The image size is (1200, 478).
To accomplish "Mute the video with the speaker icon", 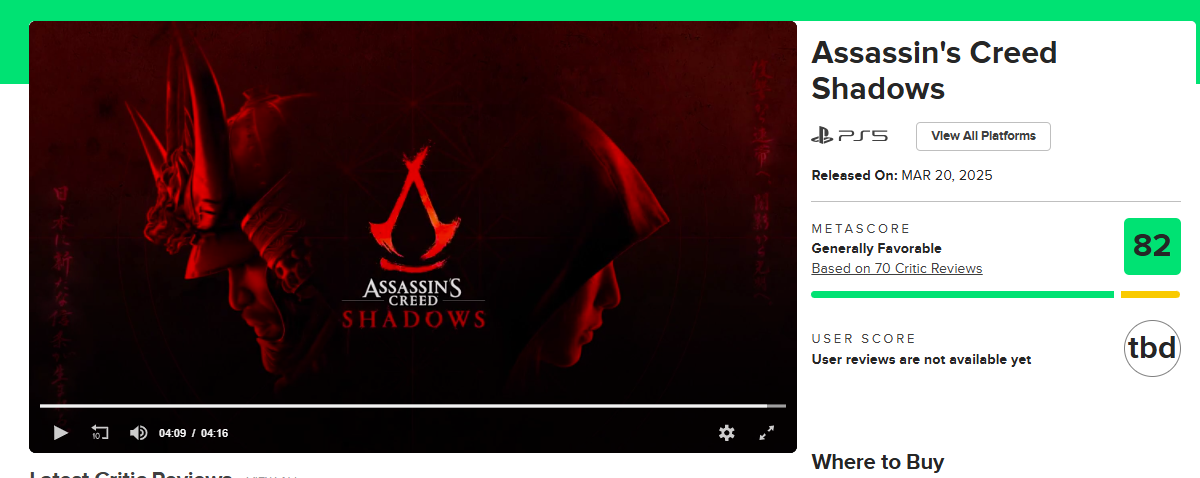I will [139, 432].
